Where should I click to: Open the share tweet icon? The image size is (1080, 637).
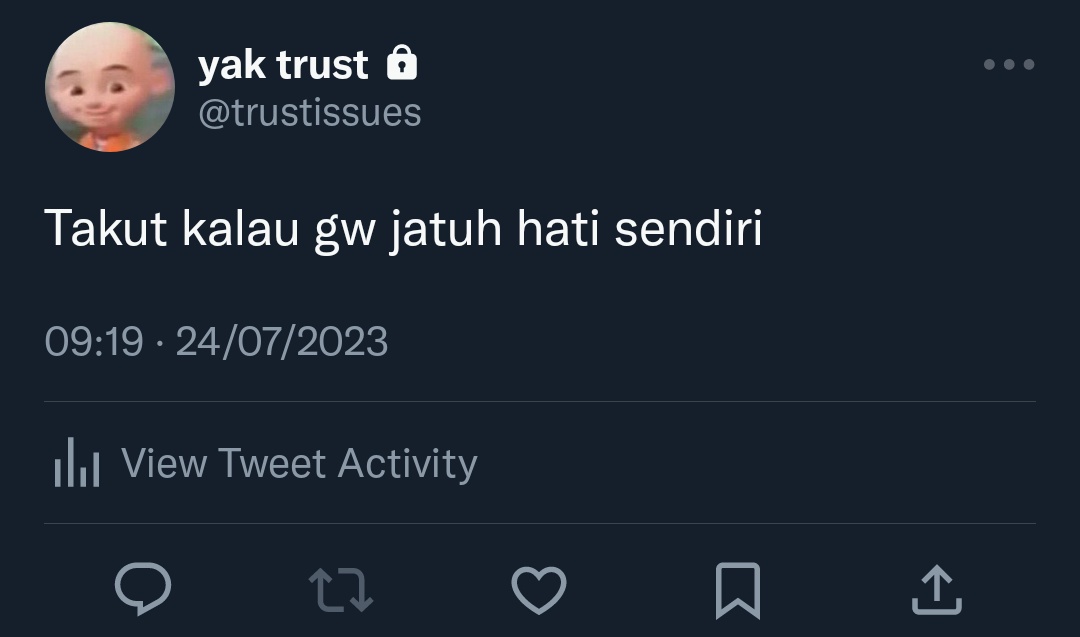coord(937,589)
